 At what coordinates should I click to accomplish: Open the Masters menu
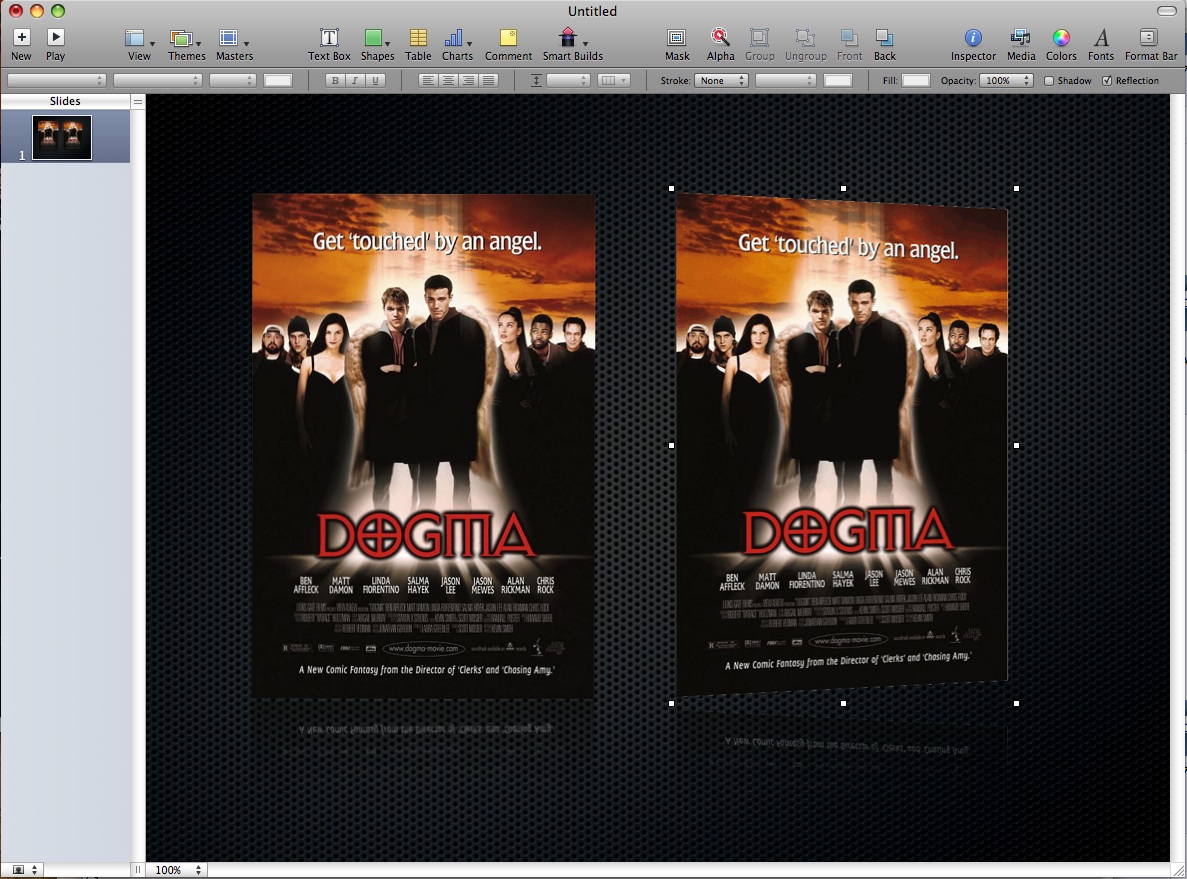click(x=234, y=45)
